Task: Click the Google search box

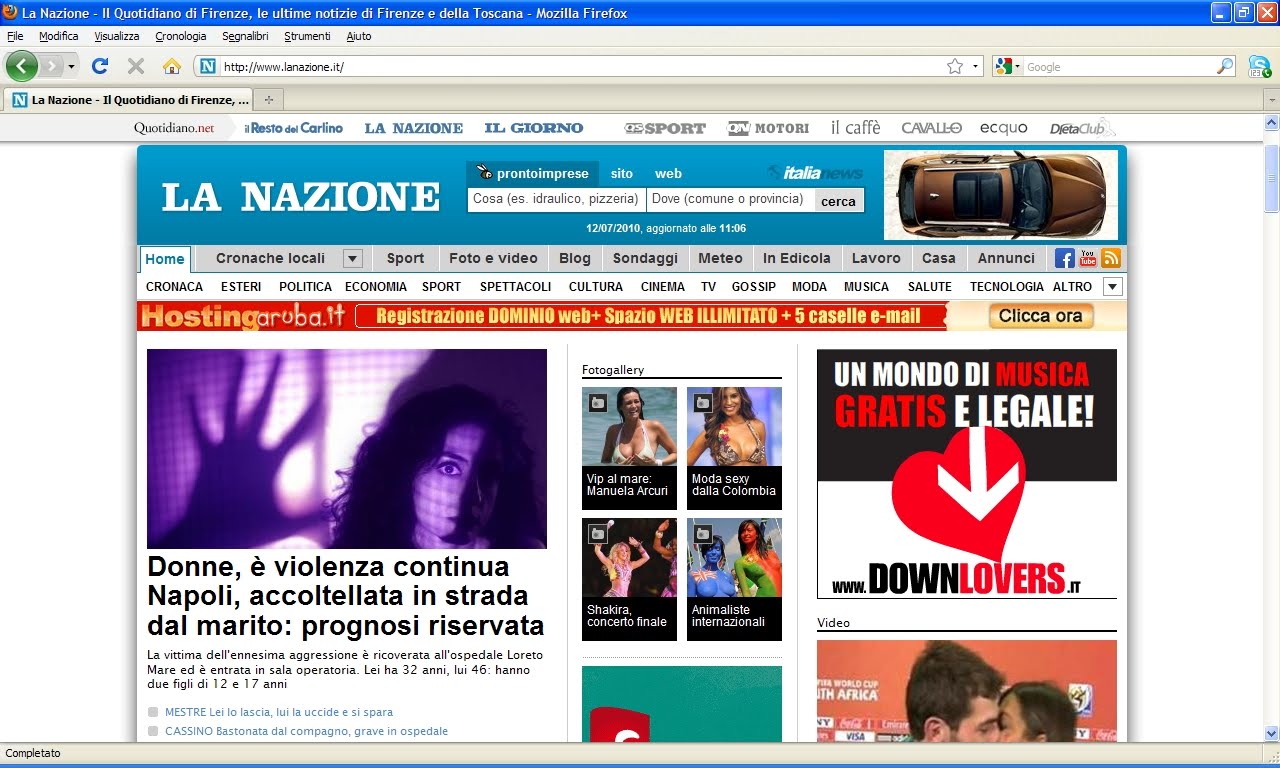Action: tap(1120, 66)
